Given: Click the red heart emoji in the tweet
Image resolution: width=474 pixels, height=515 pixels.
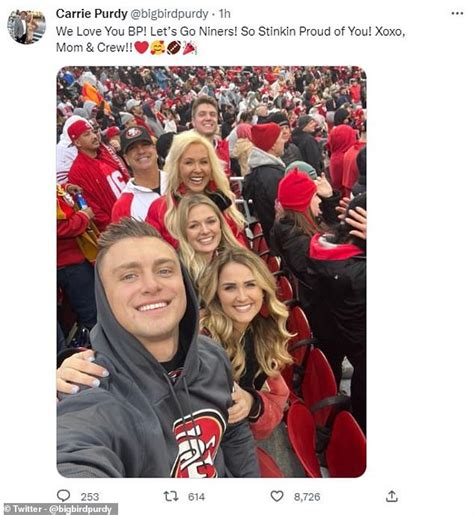Looking at the screenshot, I should [141, 47].
